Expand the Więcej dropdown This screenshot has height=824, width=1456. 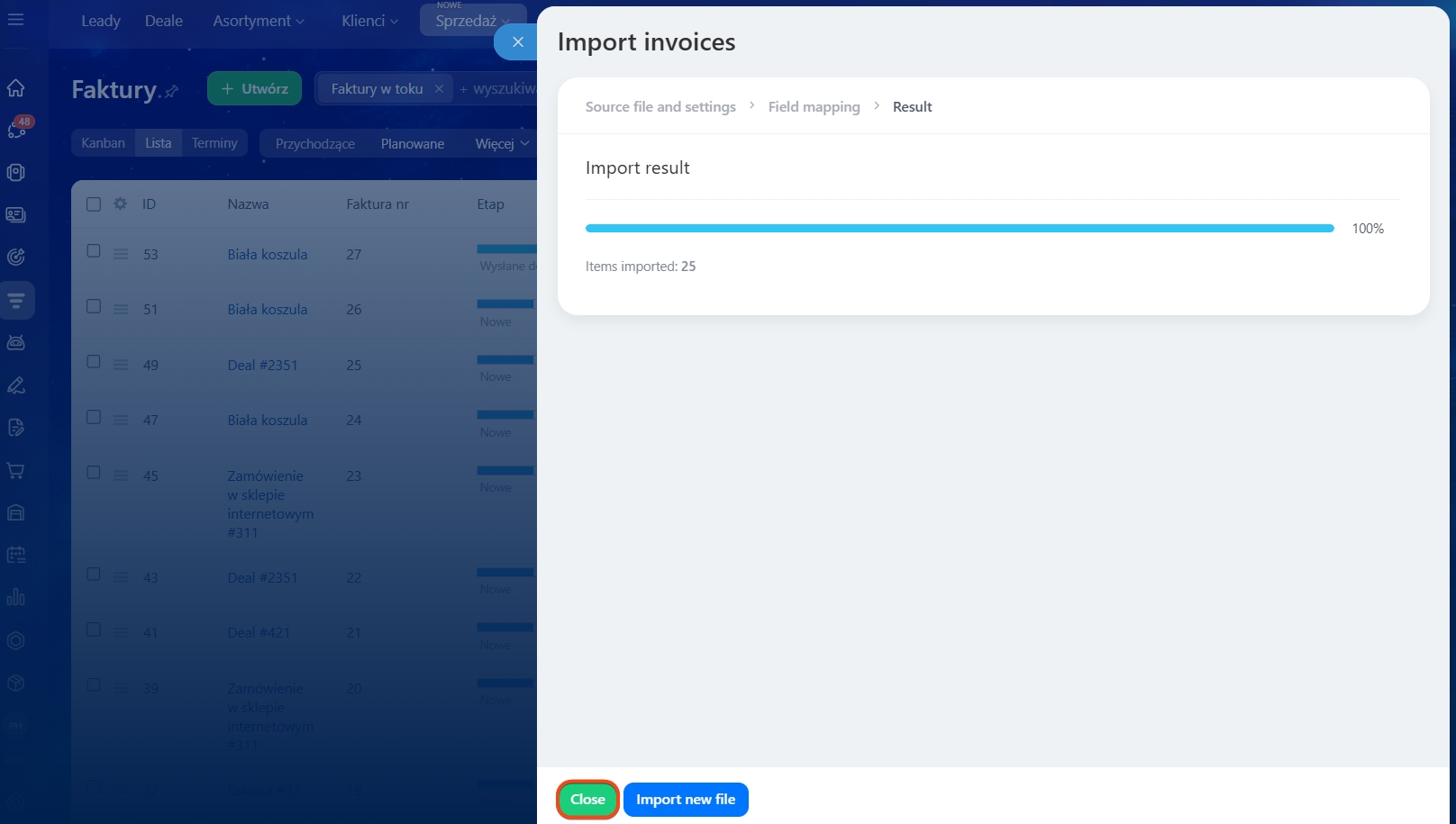pyautogui.click(x=502, y=143)
